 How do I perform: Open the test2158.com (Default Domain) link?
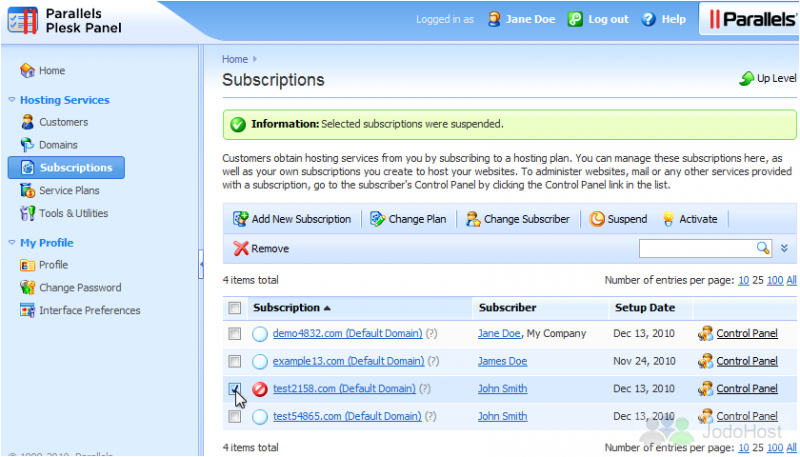[x=344, y=389]
